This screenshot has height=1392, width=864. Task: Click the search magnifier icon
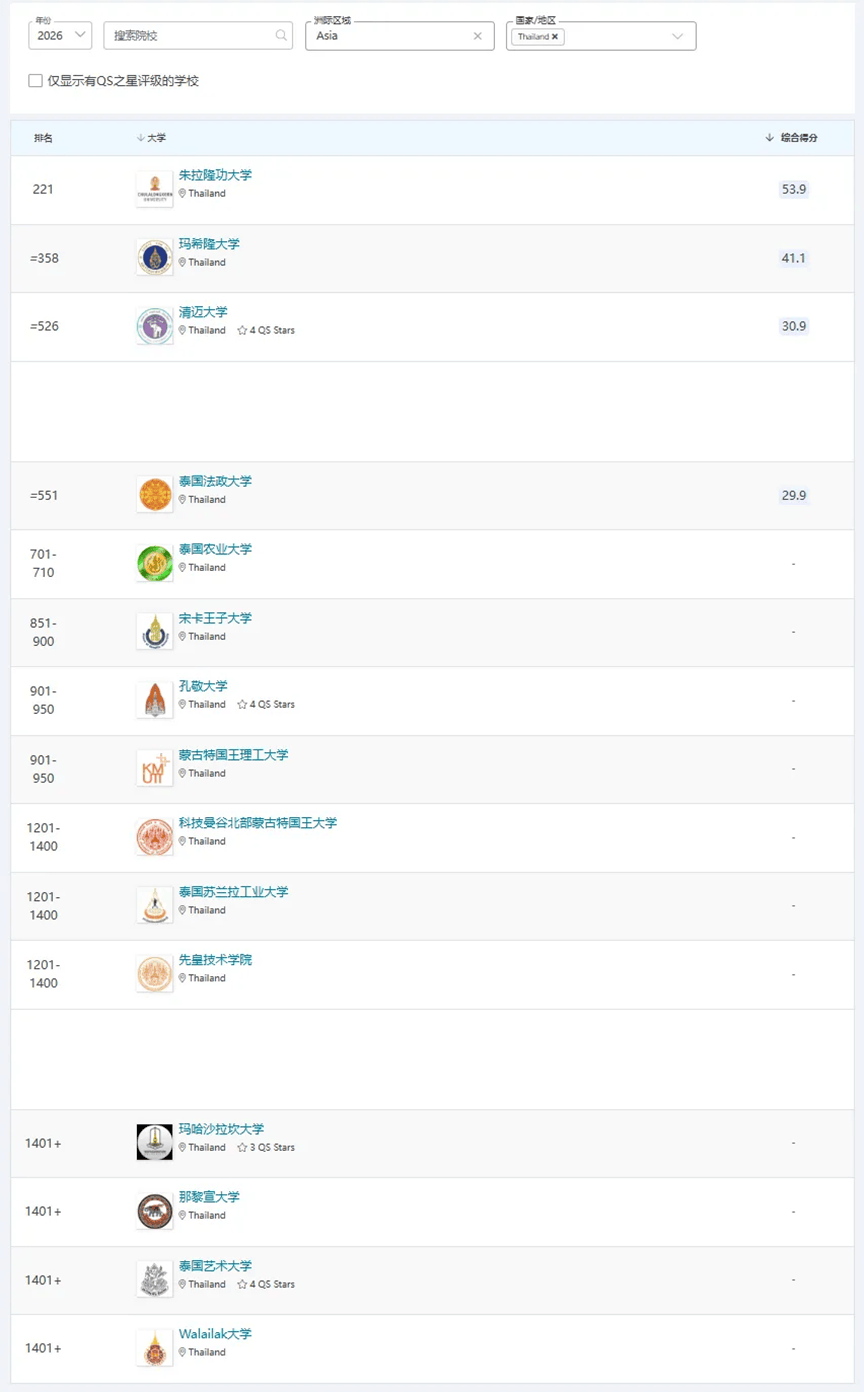(x=281, y=36)
